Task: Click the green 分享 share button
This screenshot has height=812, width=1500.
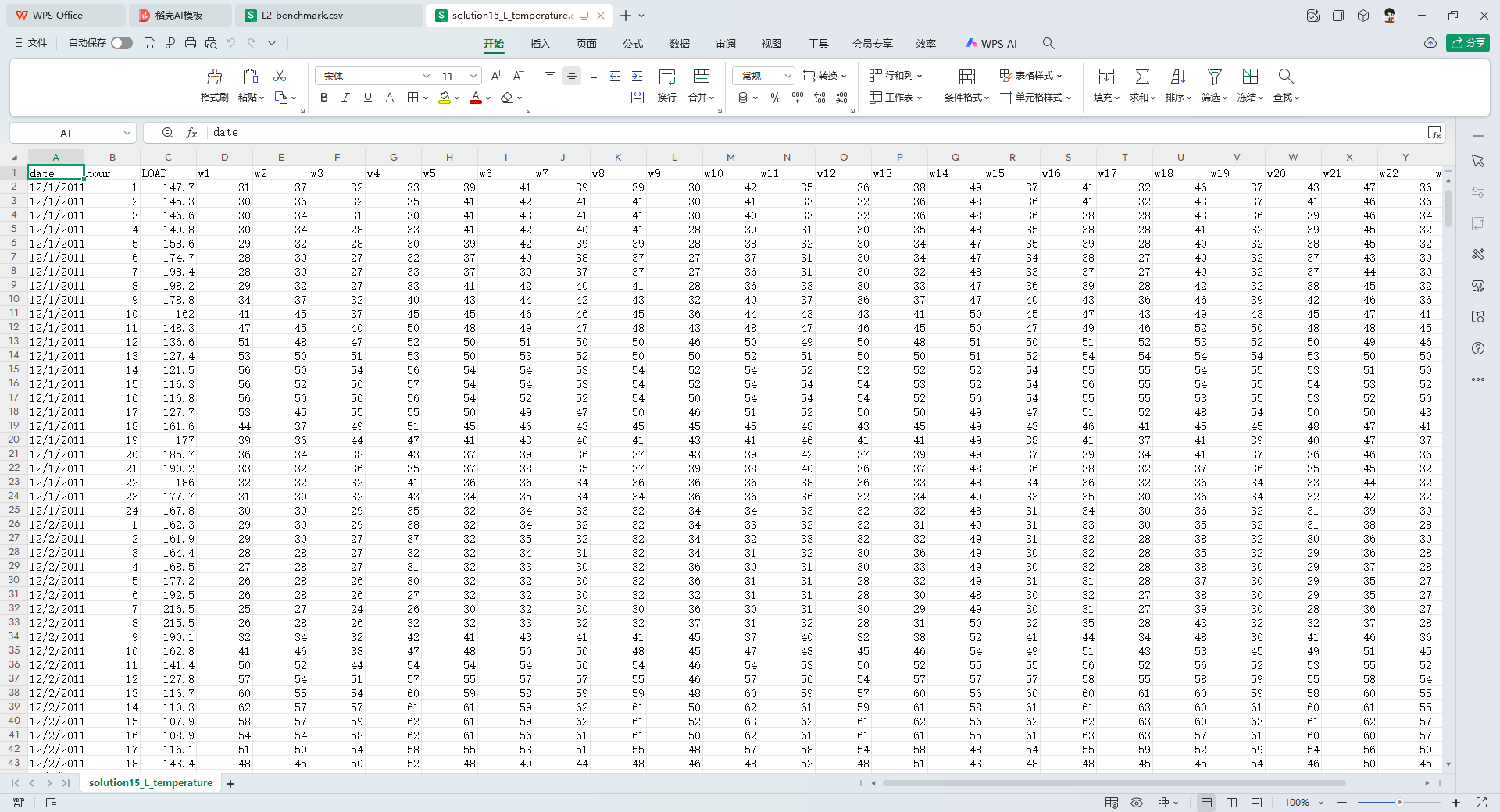Action: (x=1467, y=43)
